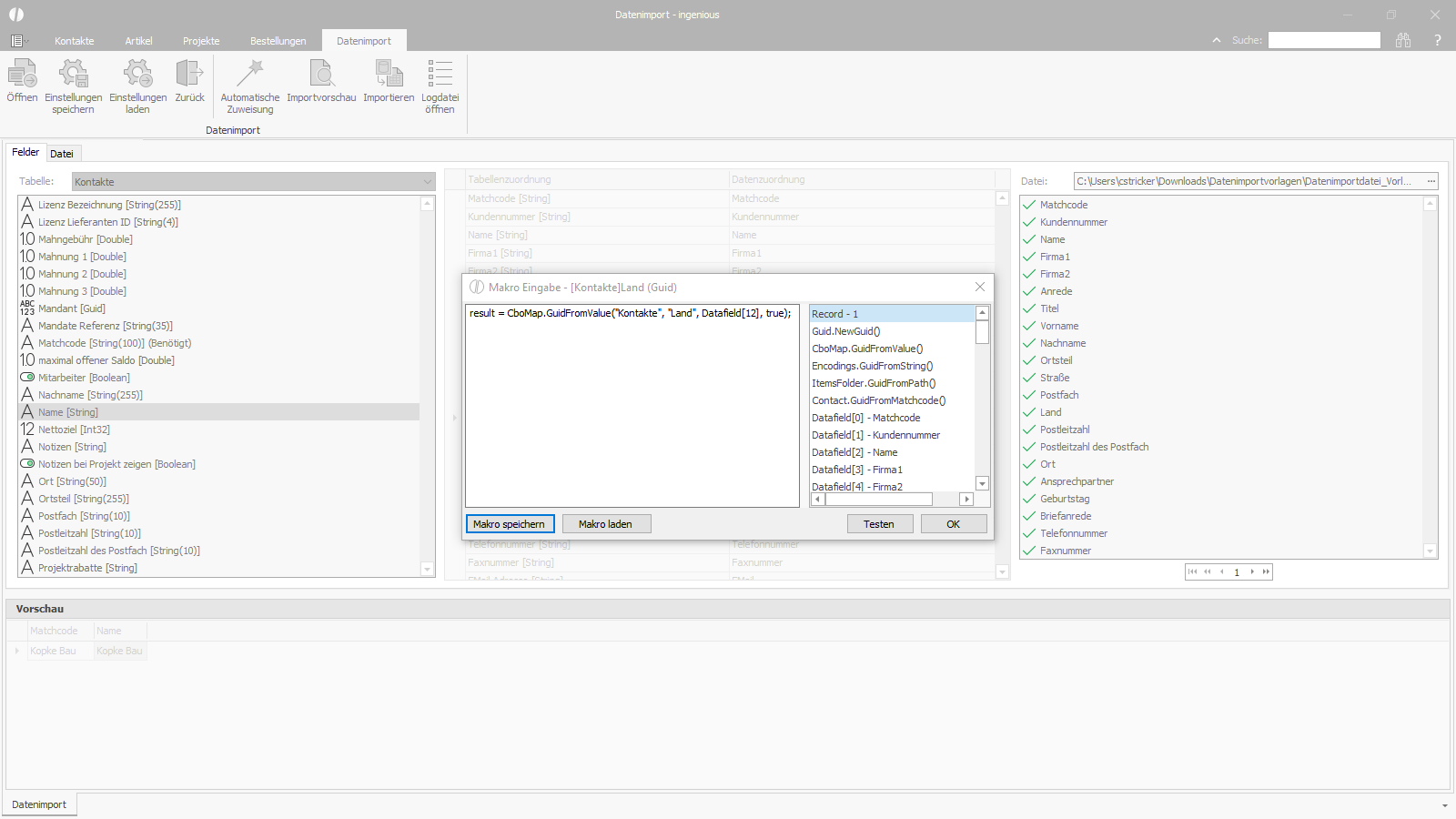Toggle Notizen bei Projekt zeigen field
Image resolution: width=1456 pixels, height=819 pixels.
[x=27, y=464]
